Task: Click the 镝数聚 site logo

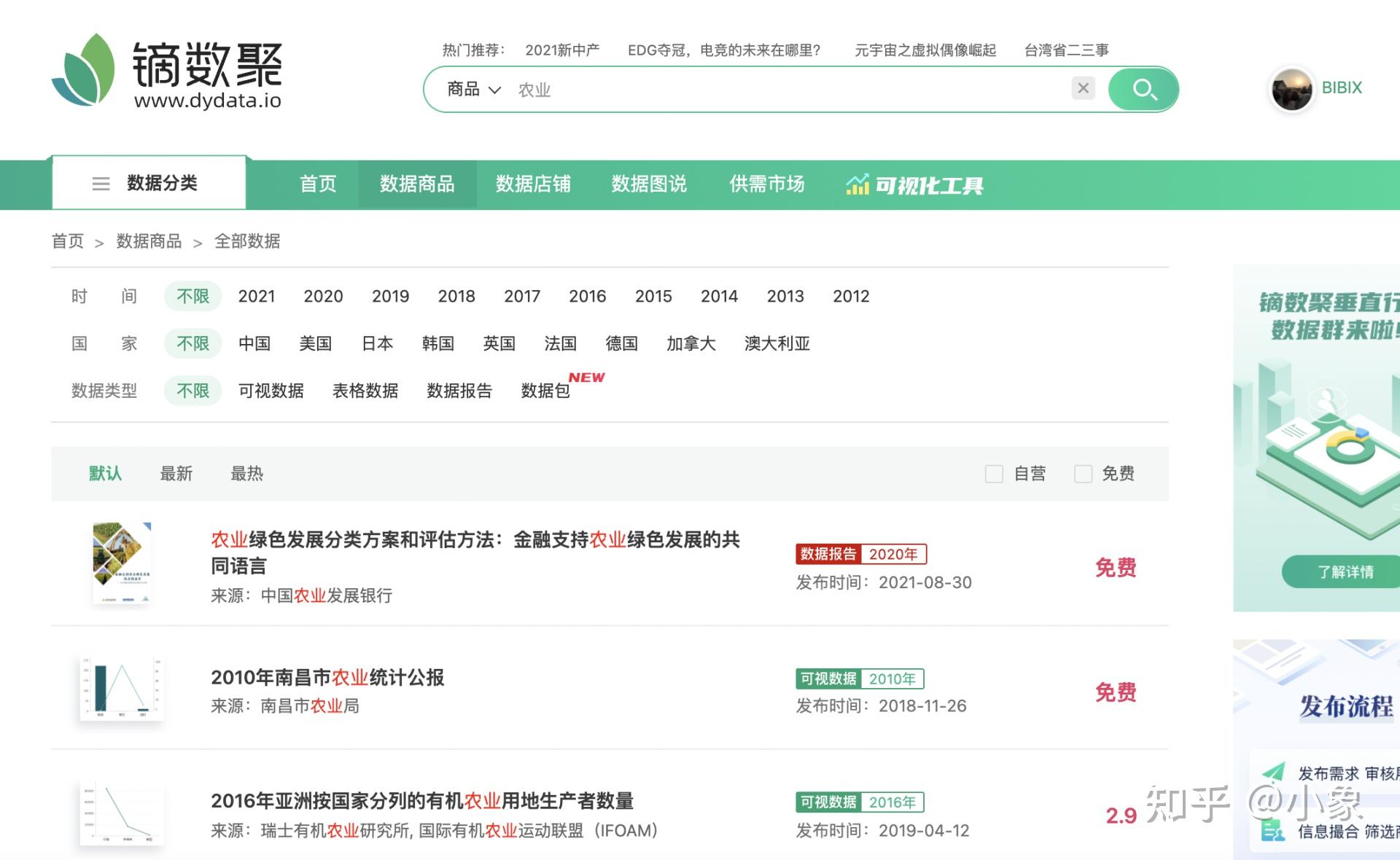Action: click(168, 71)
